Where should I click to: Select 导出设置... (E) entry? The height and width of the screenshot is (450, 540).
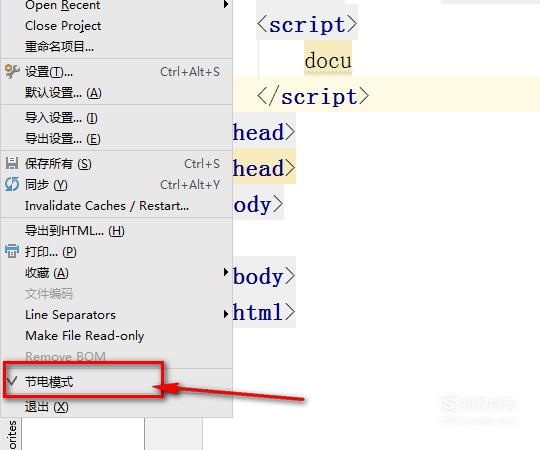coord(63,139)
